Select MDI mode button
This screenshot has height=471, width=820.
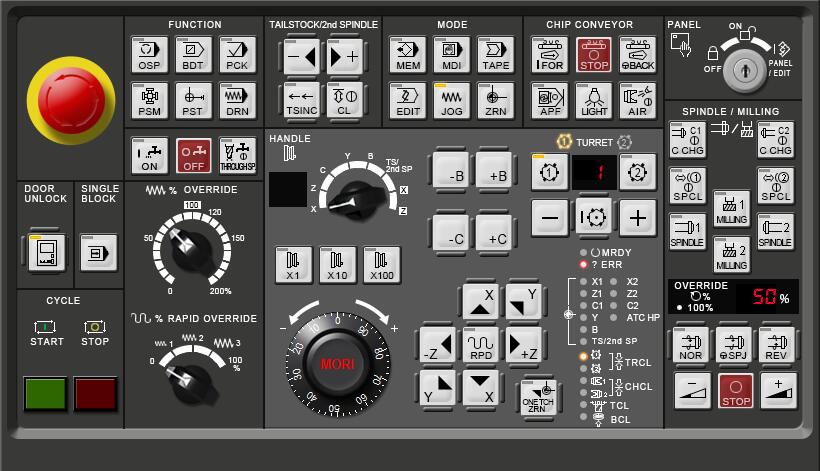coord(451,54)
